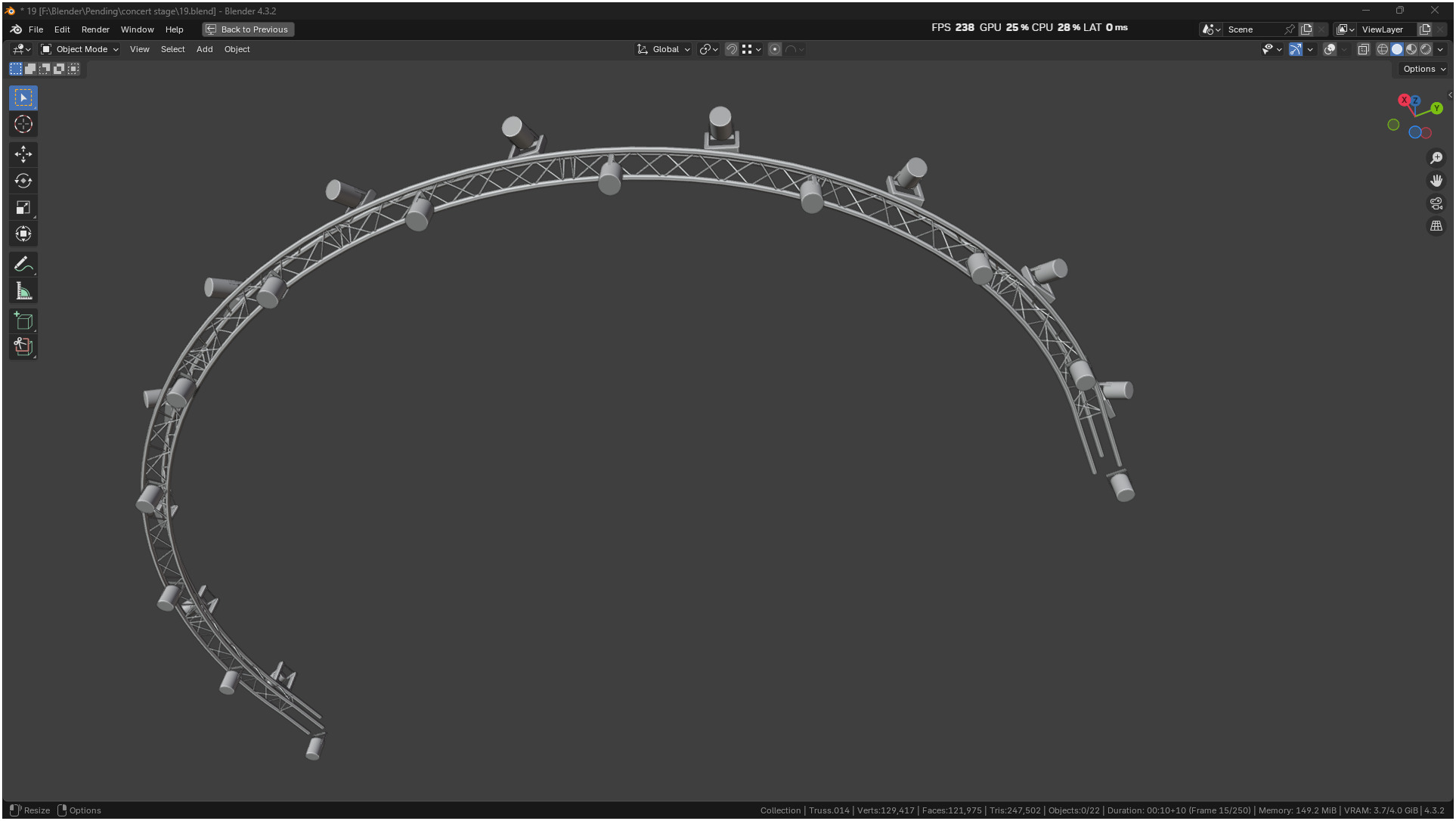Open the Object Mode dropdown
Viewport: 1456px width, 821px height.
[79, 49]
